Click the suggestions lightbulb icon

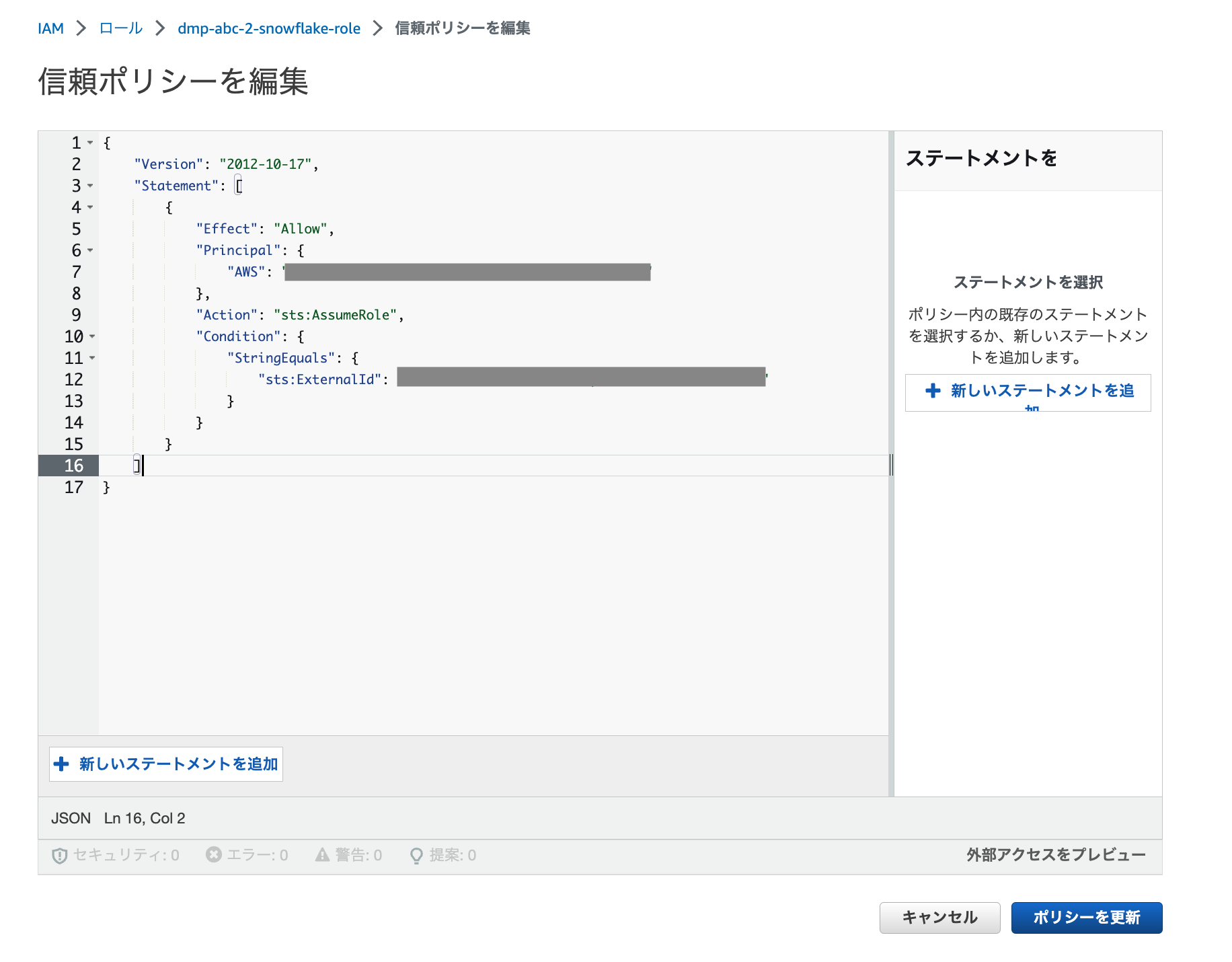(x=416, y=855)
